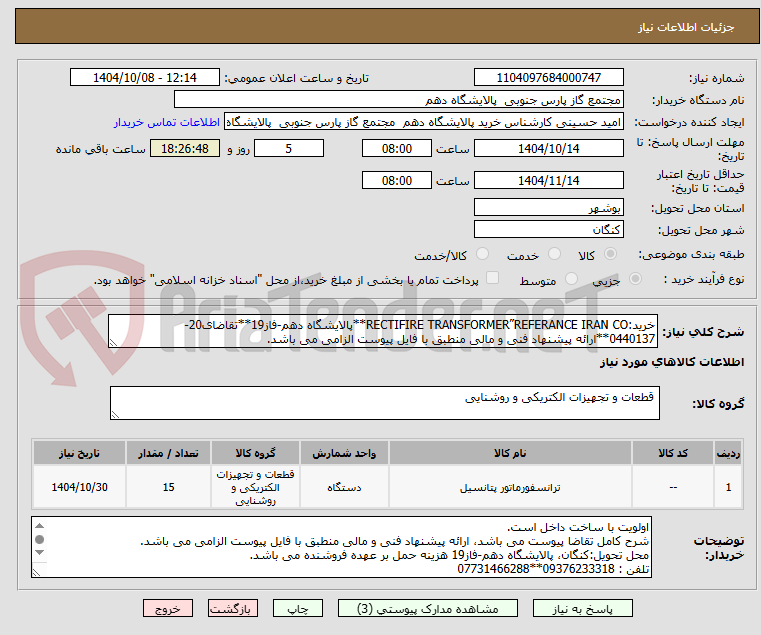Screen dimensions: 761x635
Task: Click the جزئیات اطلاعات نیاز header title
Action: tap(686, 27)
